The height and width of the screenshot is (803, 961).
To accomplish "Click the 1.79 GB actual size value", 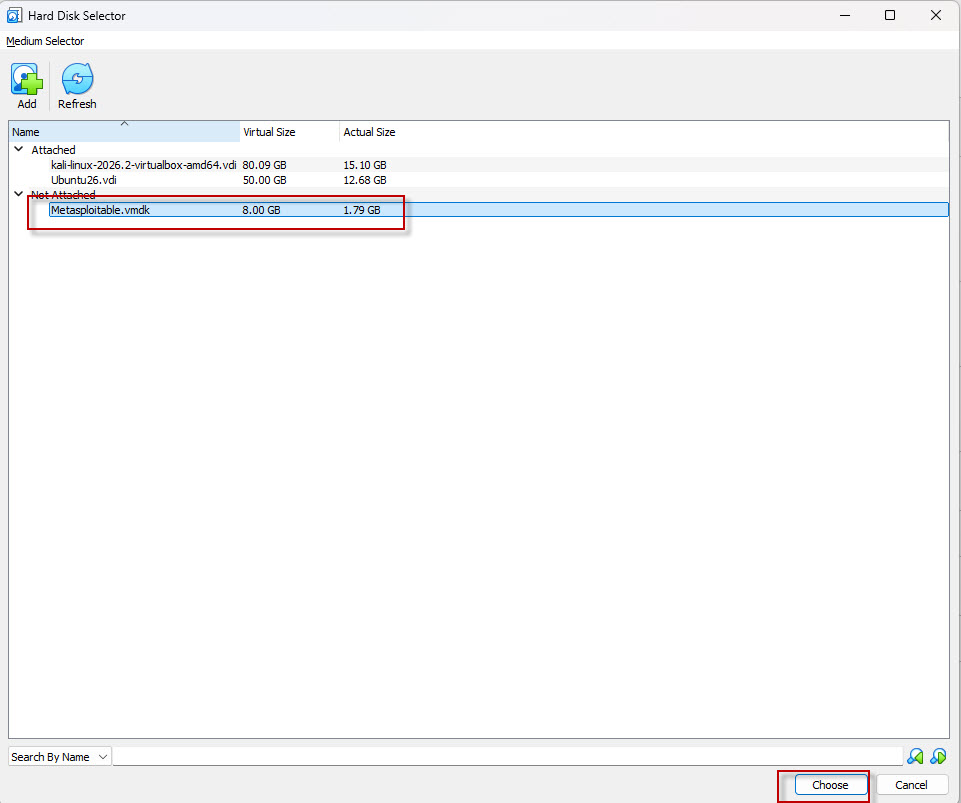I will click(x=362, y=210).
